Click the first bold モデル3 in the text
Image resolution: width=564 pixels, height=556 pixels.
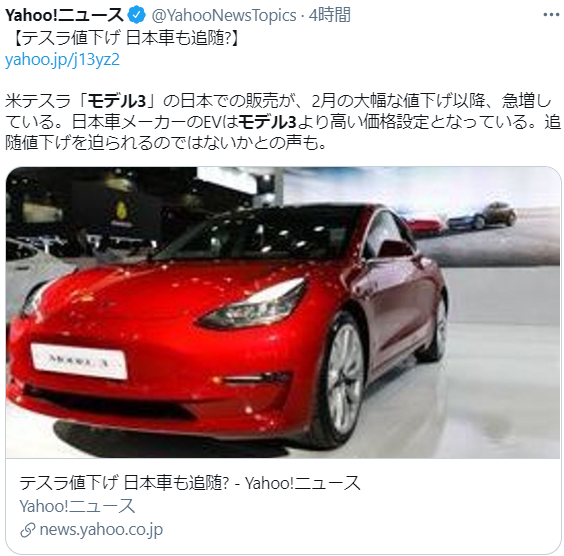click(x=117, y=101)
